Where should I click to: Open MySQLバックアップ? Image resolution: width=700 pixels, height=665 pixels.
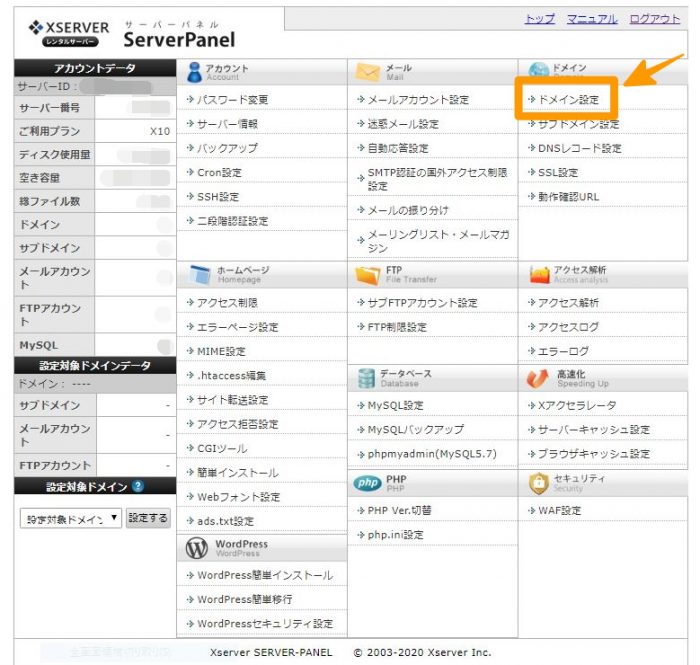[x=415, y=429]
